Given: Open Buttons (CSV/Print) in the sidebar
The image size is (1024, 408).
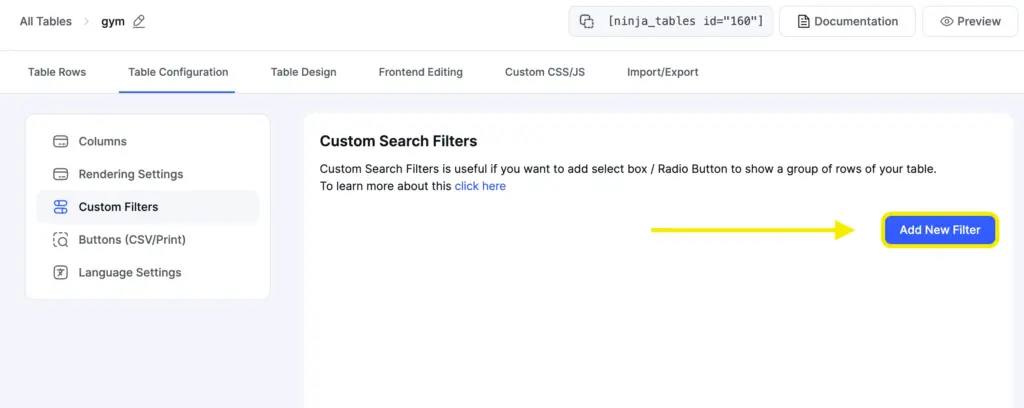Looking at the screenshot, I should [148, 240].
